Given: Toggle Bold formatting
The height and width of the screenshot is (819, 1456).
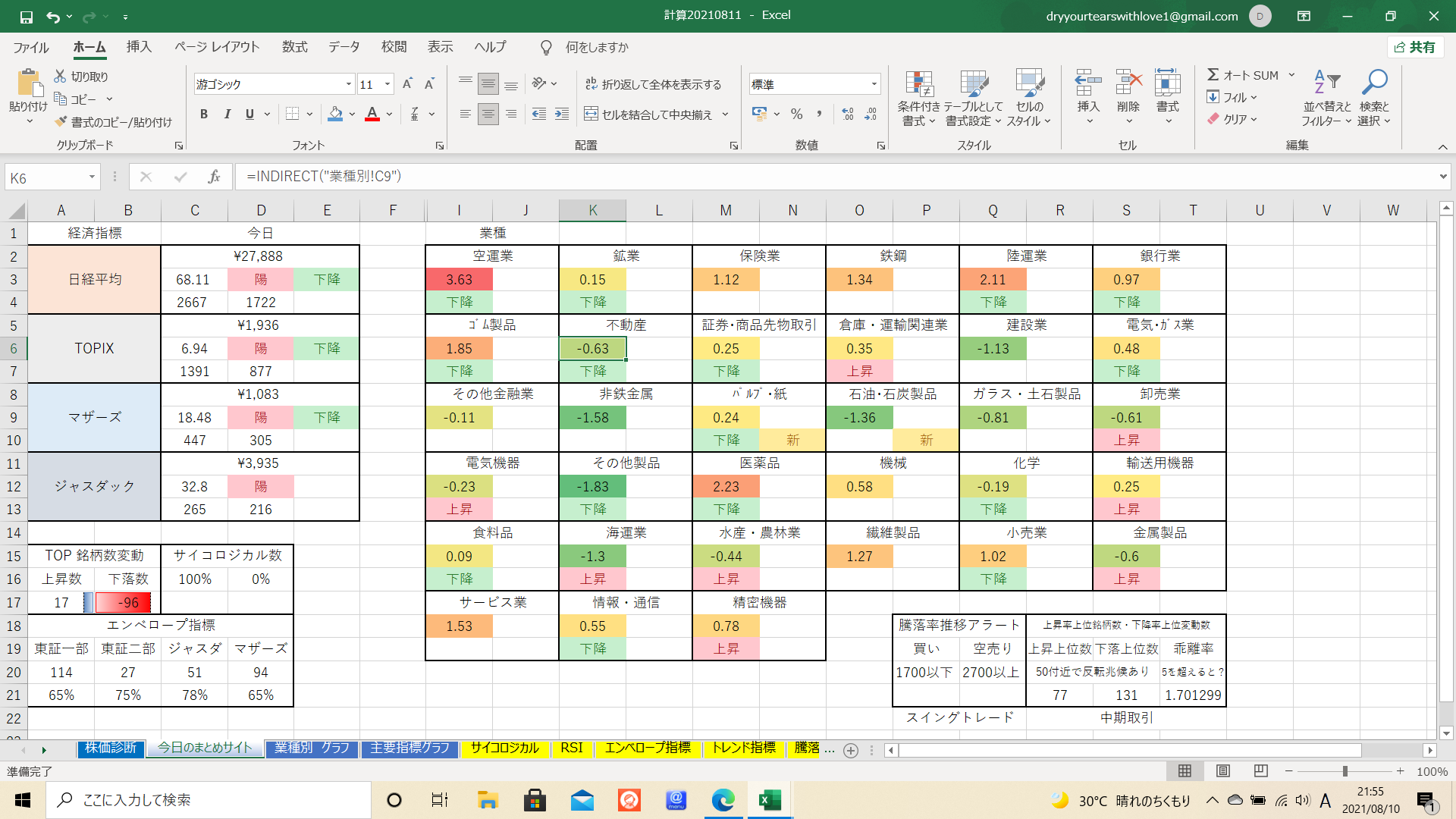Looking at the screenshot, I should 203,115.
